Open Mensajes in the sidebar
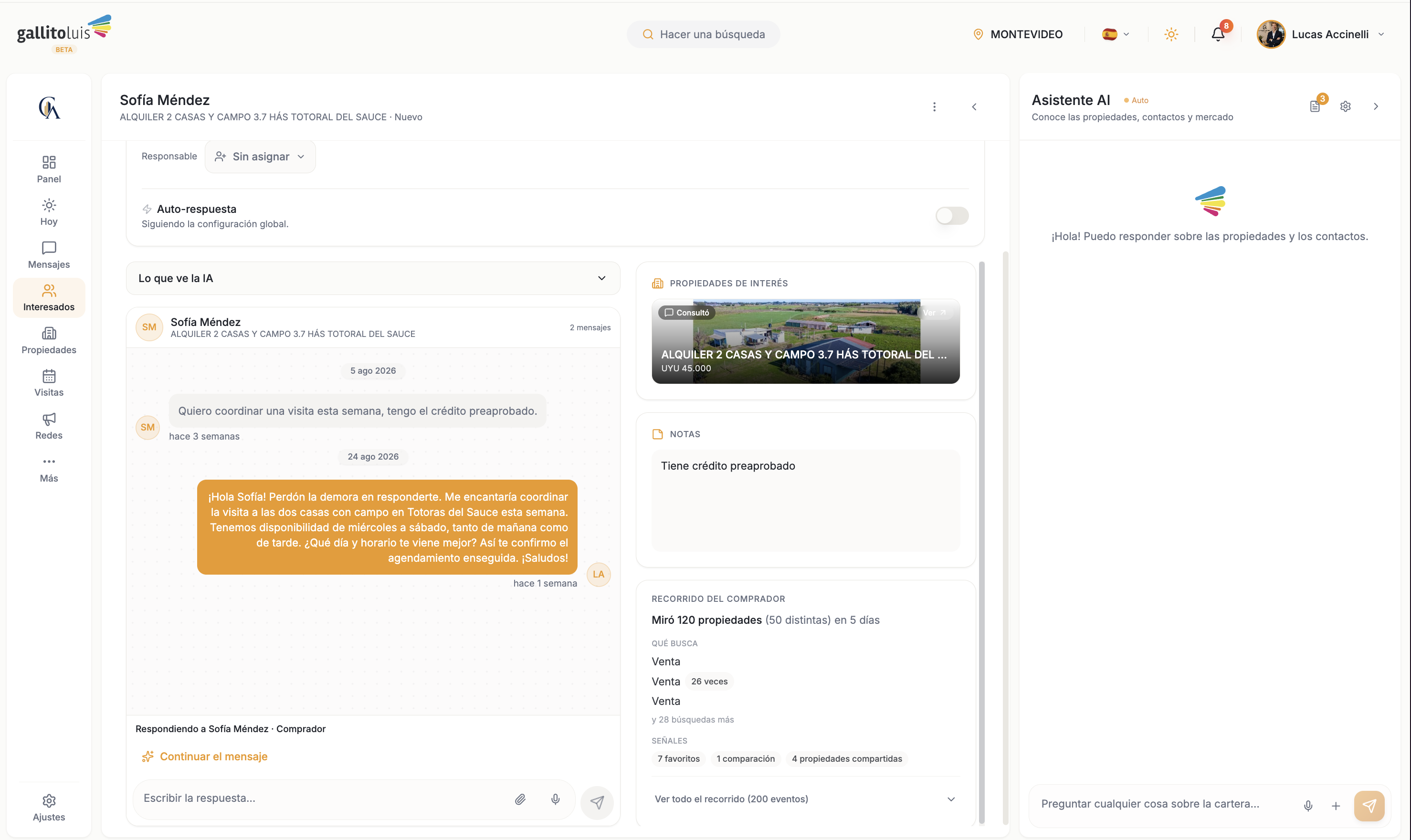 click(x=49, y=255)
